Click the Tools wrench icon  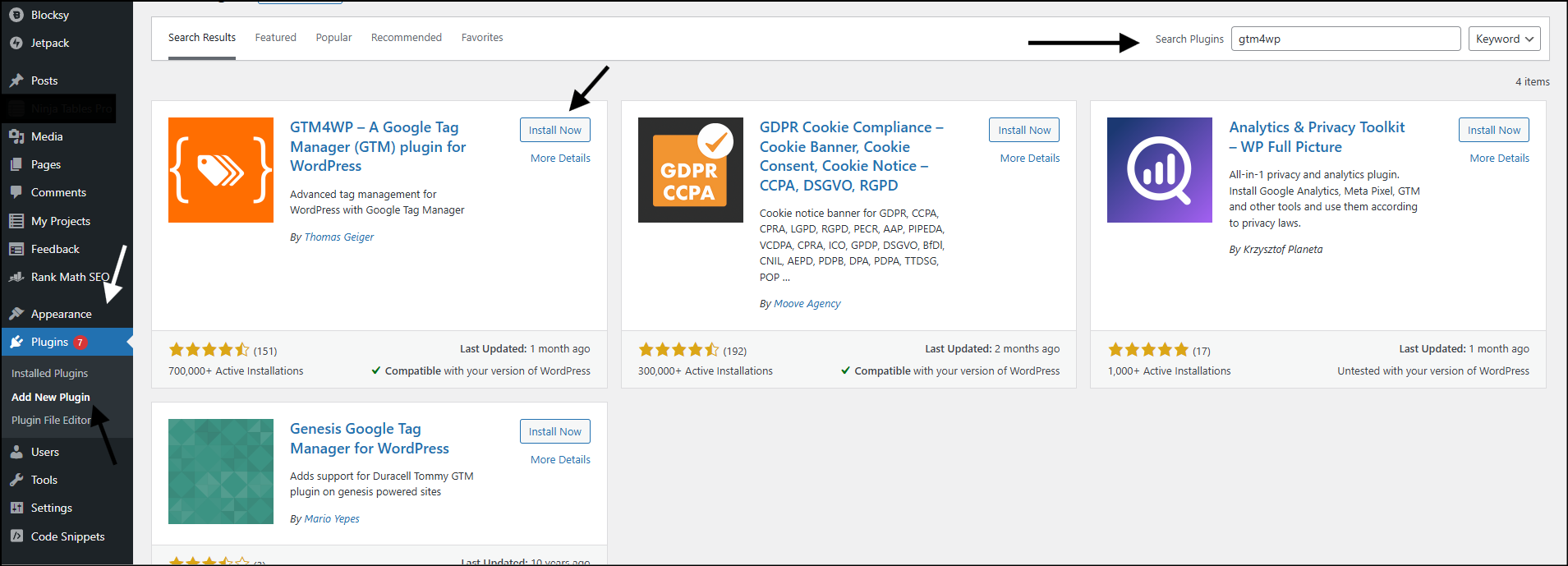click(x=16, y=480)
